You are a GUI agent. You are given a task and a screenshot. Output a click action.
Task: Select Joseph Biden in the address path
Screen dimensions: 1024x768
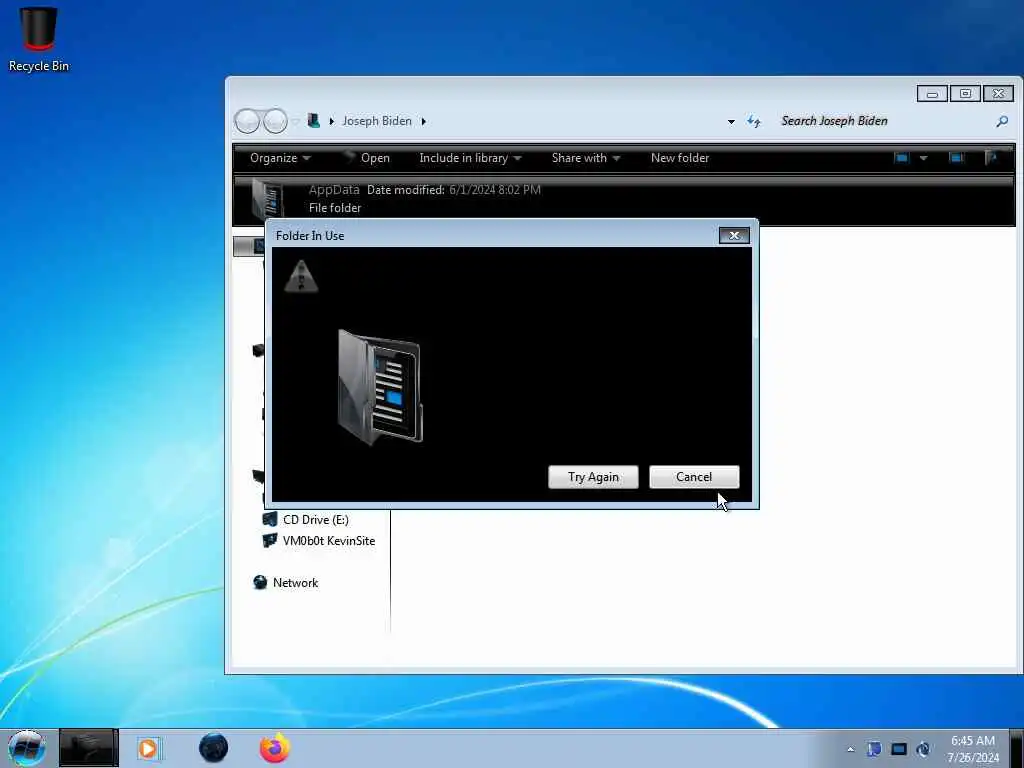377,121
